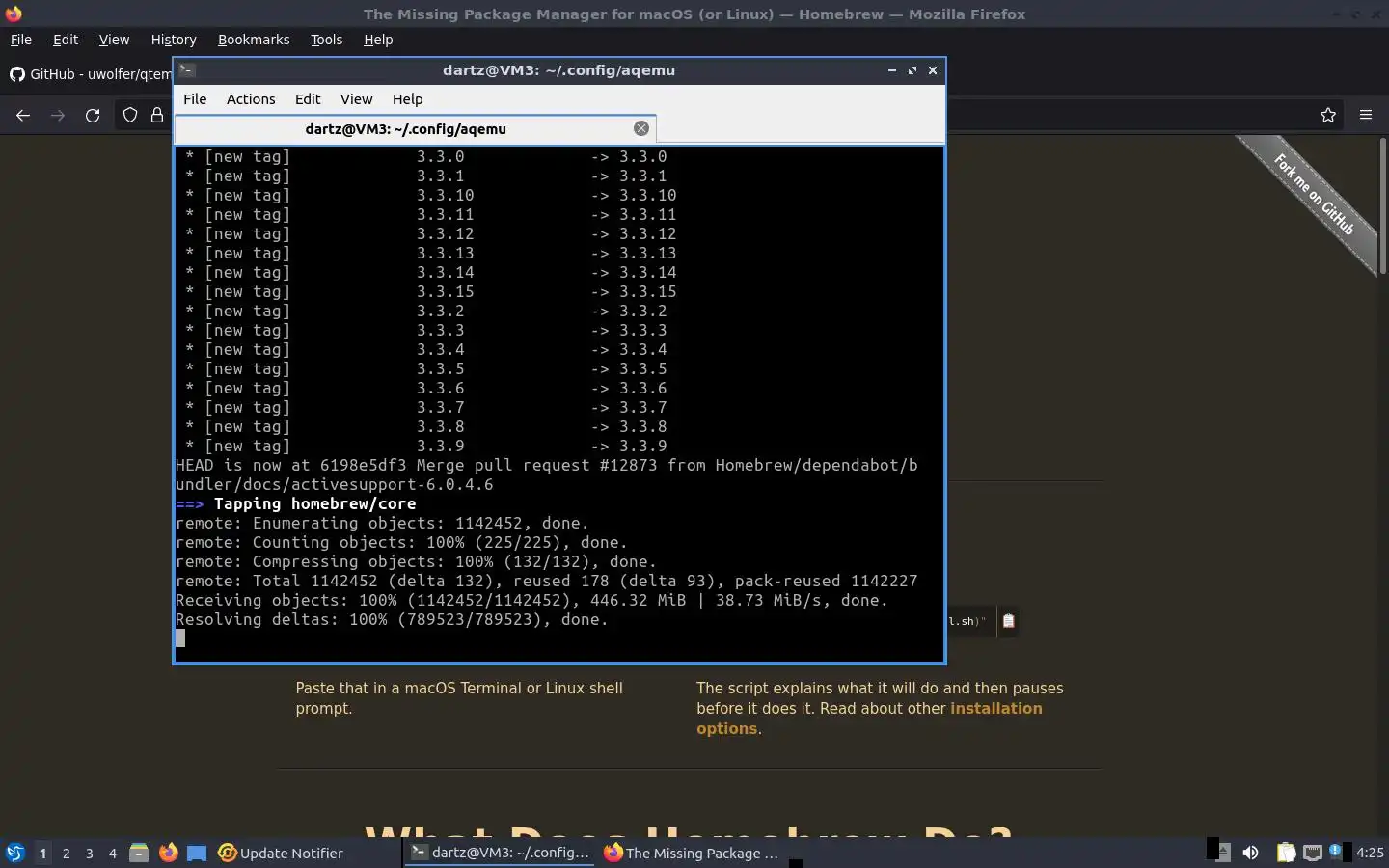
Task: Copy the install command with the clipboard icon
Action: click(x=1008, y=621)
